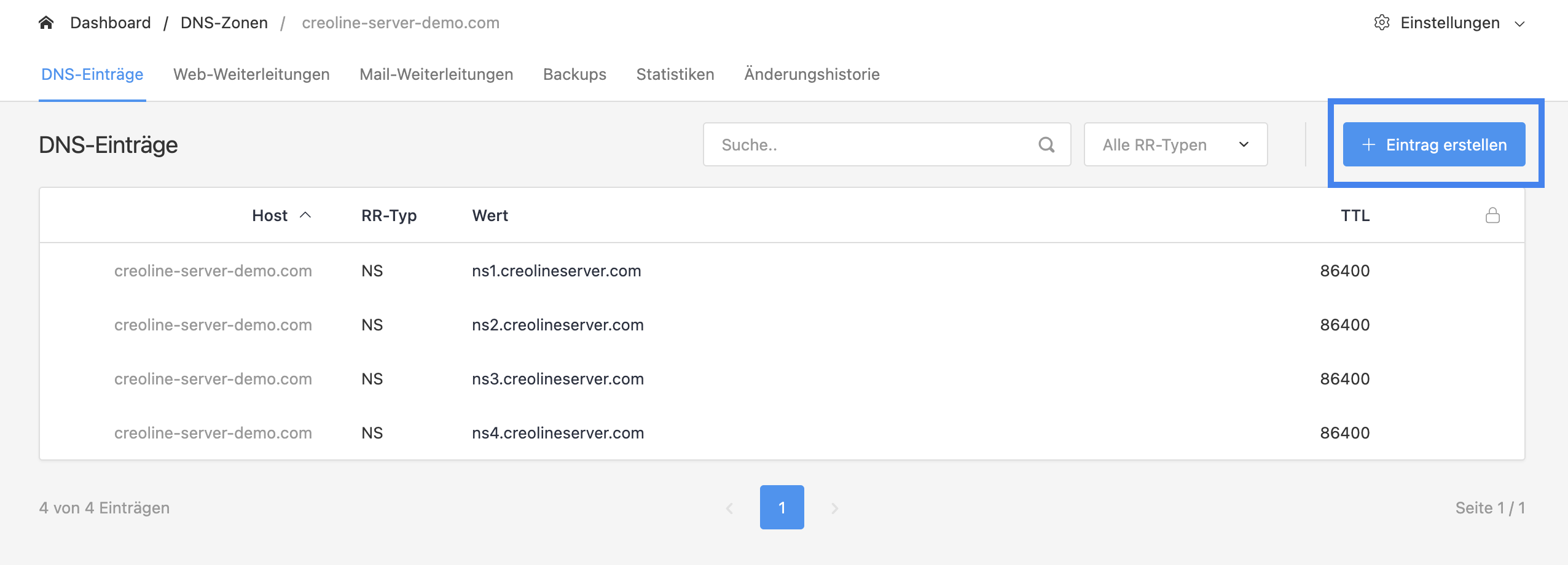1568x565 pixels.
Task: Switch to DNS-Einträge tab
Action: (x=92, y=74)
